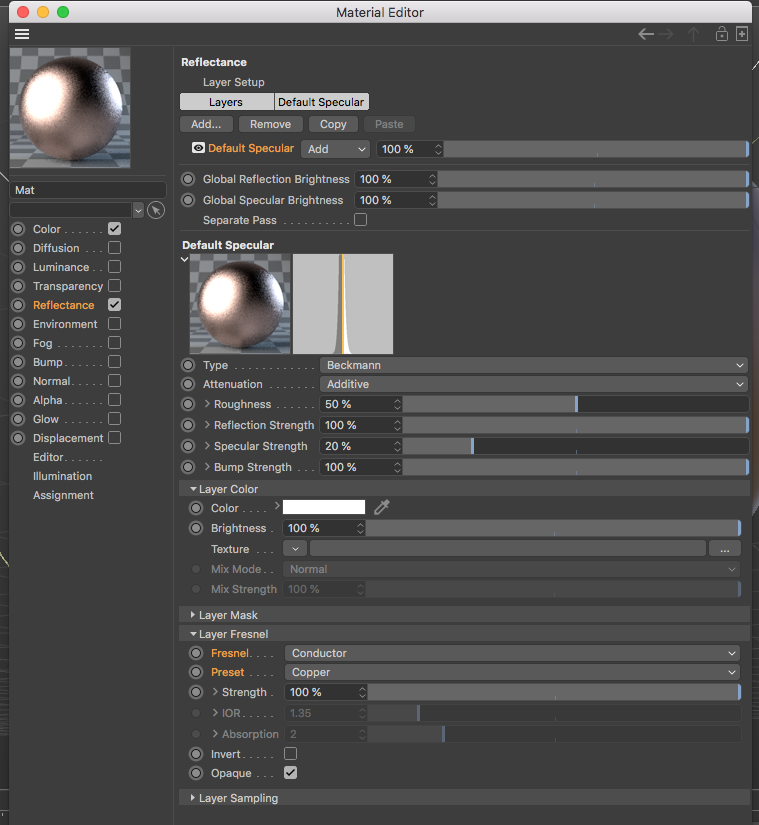Select the Layers tab

pyautogui.click(x=226, y=102)
